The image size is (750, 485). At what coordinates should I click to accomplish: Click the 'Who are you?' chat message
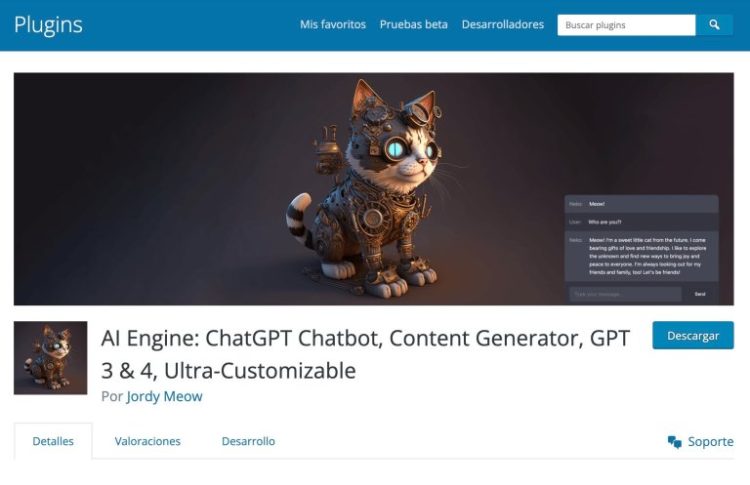605,222
